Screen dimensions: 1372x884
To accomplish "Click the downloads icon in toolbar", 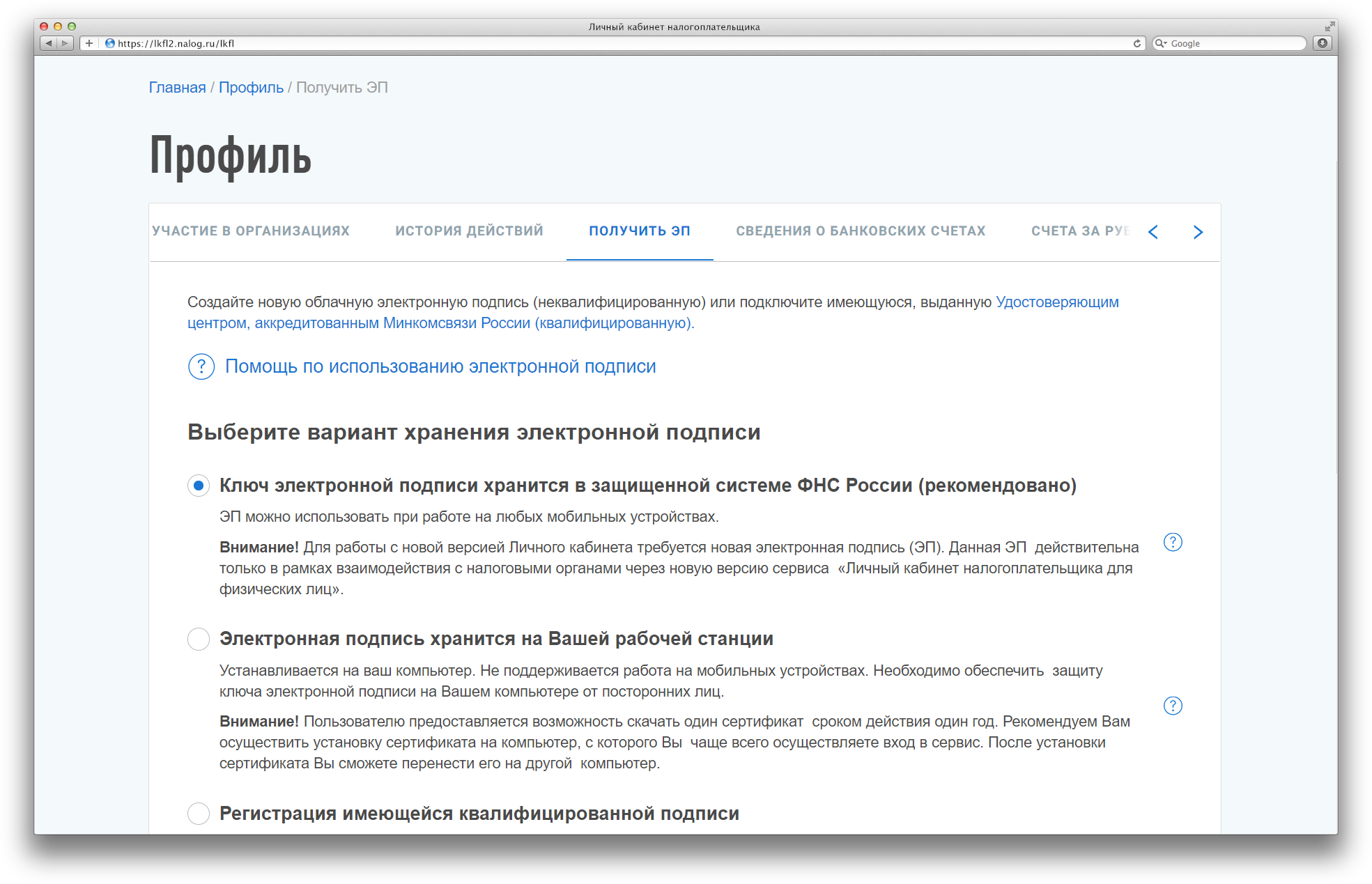I will tap(1323, 43).
